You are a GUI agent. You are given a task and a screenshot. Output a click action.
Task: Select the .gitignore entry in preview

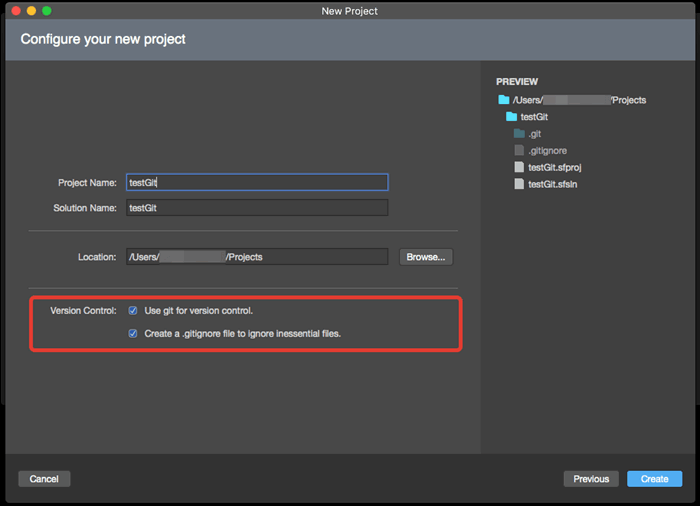pos(548,151)
